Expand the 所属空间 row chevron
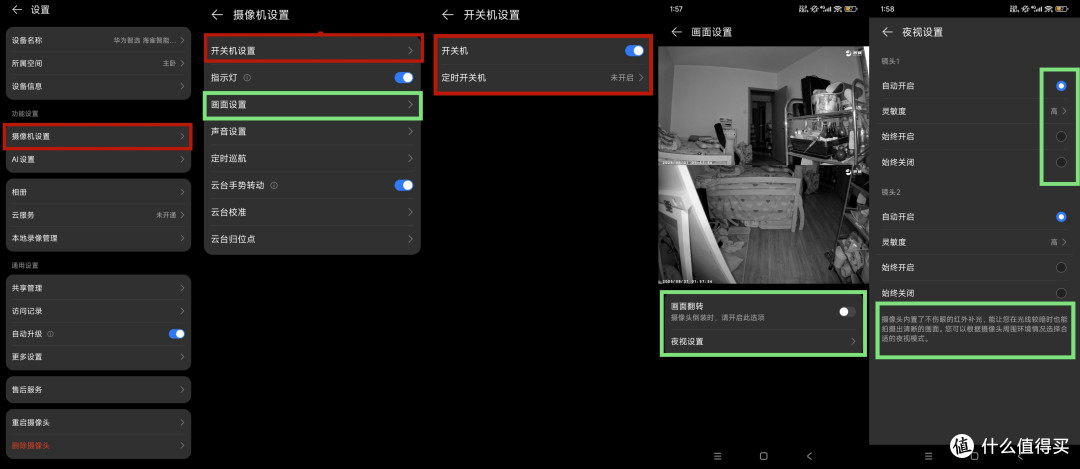 (182, 63)
